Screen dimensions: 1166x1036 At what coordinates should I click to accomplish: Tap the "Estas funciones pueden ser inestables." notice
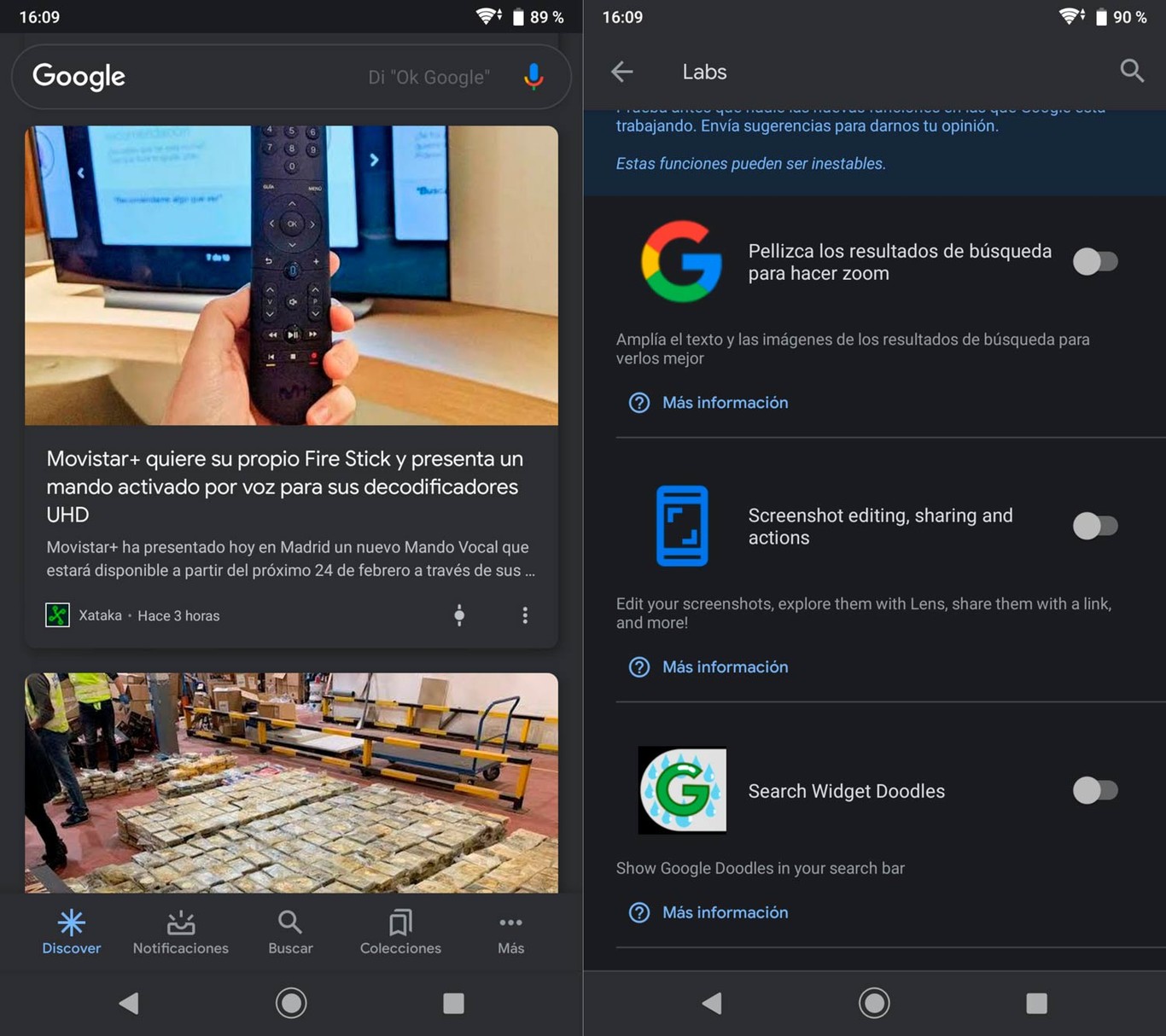(751, 164)
